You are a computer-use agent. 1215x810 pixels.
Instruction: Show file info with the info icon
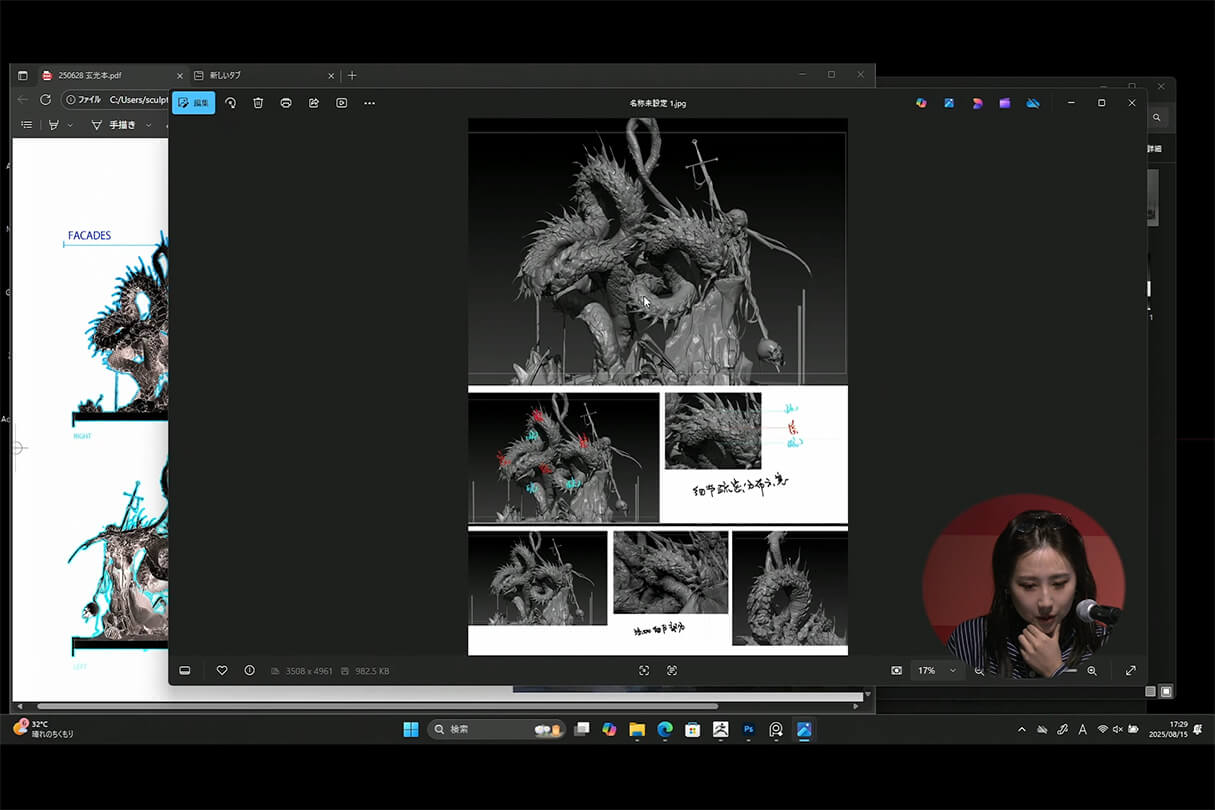[x=249, y=670]
